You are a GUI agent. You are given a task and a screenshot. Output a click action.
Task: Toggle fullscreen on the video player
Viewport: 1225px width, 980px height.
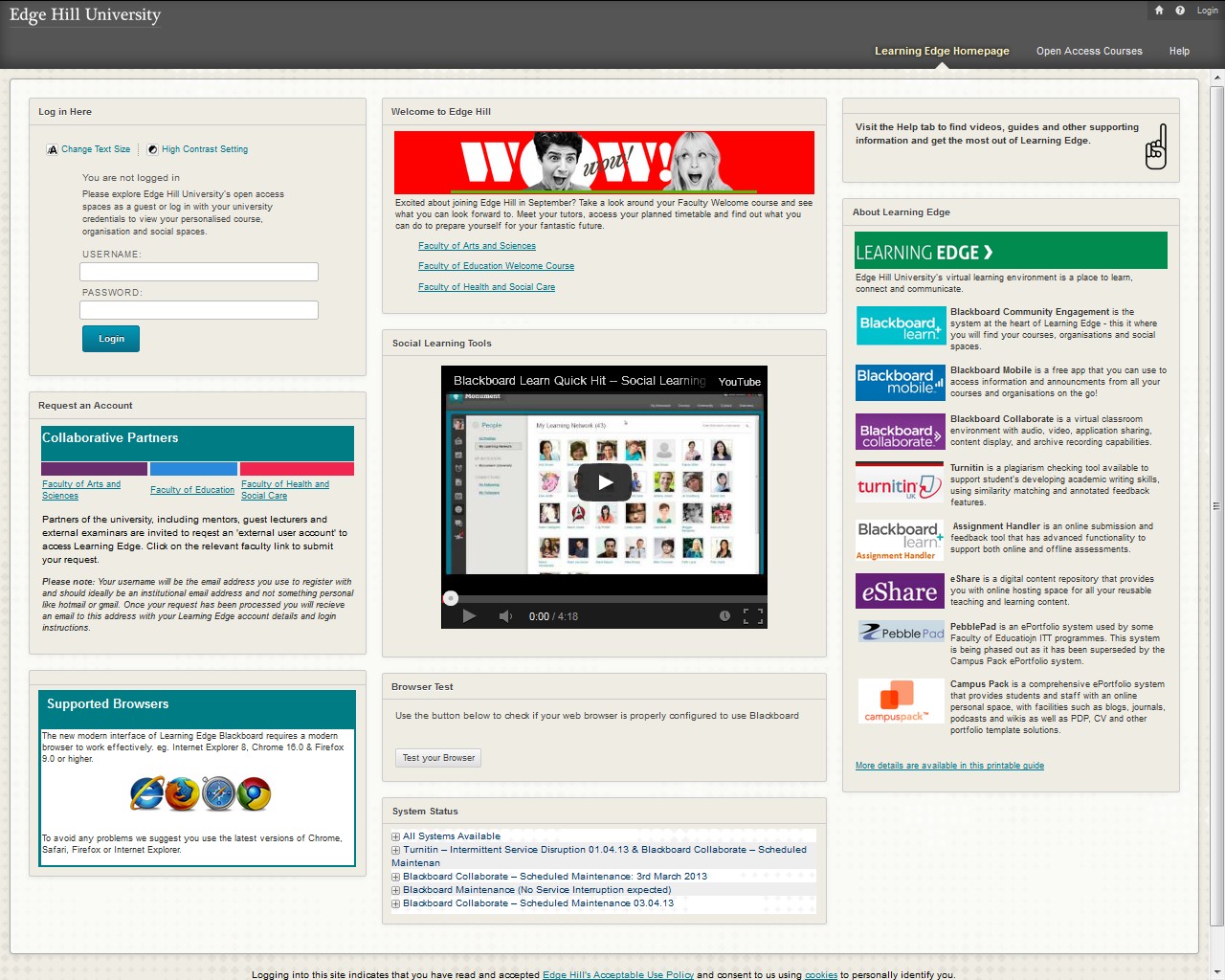click(753, 616)
